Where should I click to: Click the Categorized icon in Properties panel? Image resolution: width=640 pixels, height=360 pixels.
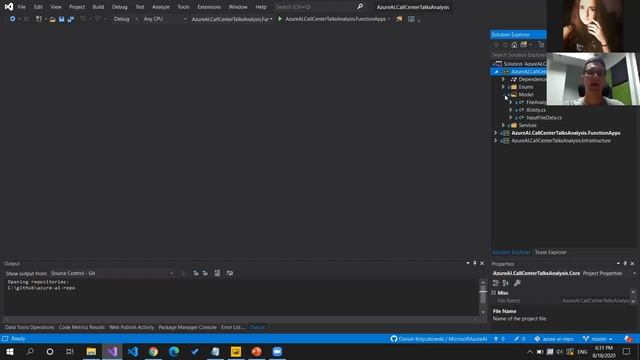pos(496,283)
